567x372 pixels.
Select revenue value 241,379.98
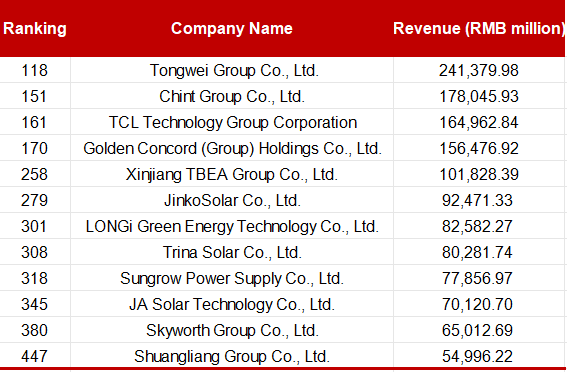pos(479,70)
